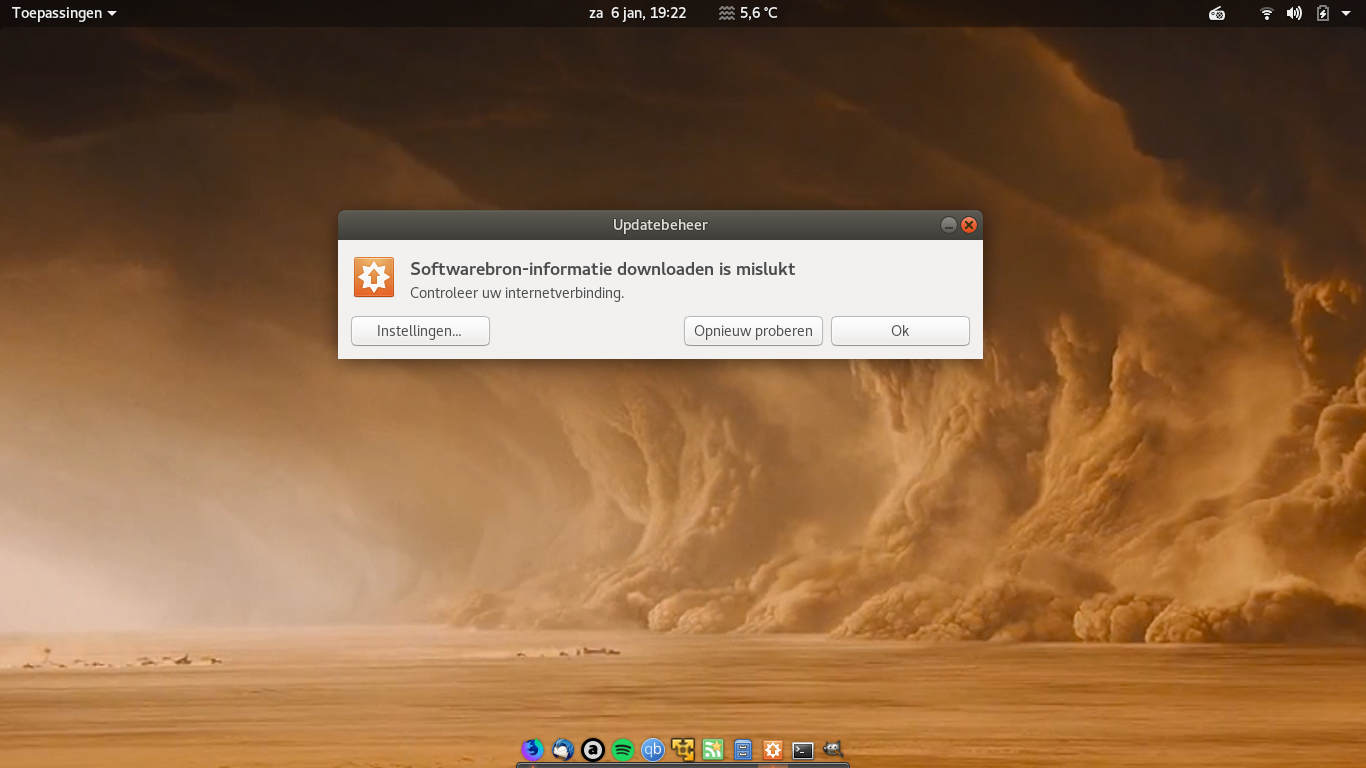Screen dimensions: 1366x768
Task: Click the Updatebeheer title bar
Action: point(660,225)
